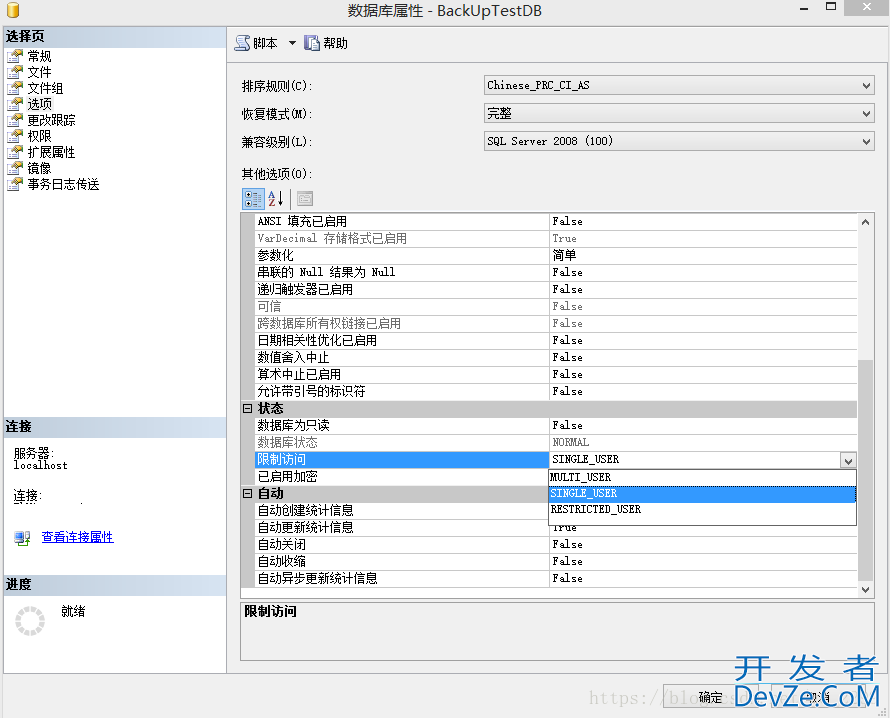Select the 文件组 page

click(45, 88)
